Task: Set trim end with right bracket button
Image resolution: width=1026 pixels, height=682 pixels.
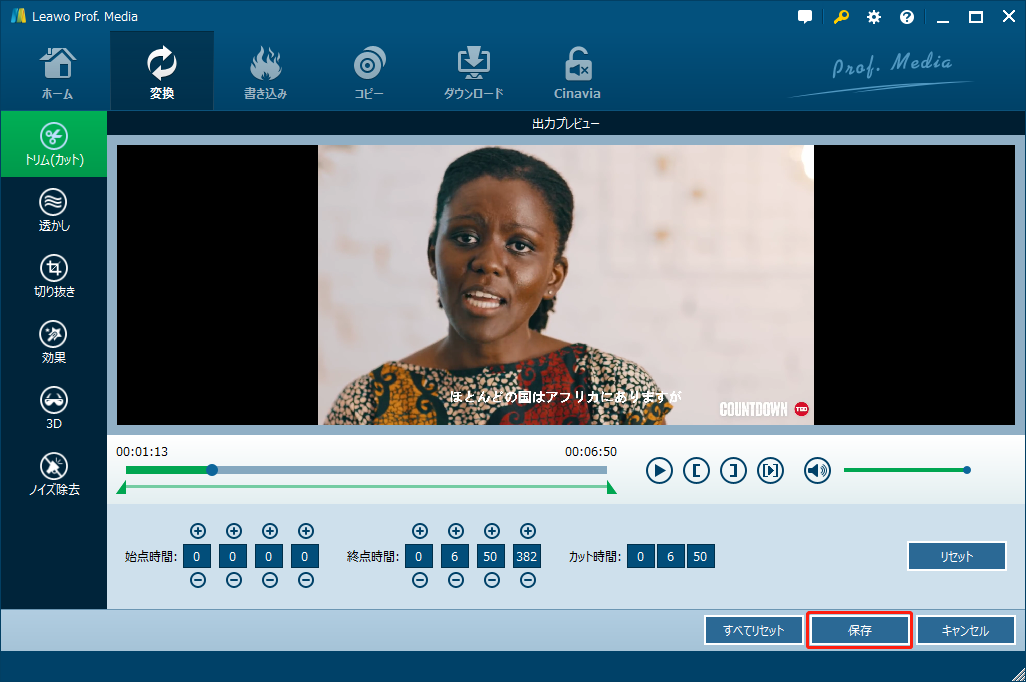Action: point(733,470)
